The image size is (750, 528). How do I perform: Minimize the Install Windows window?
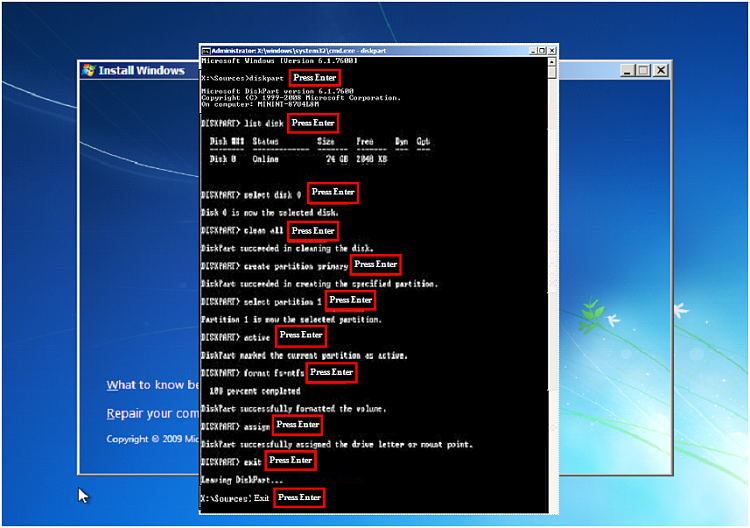627,70
